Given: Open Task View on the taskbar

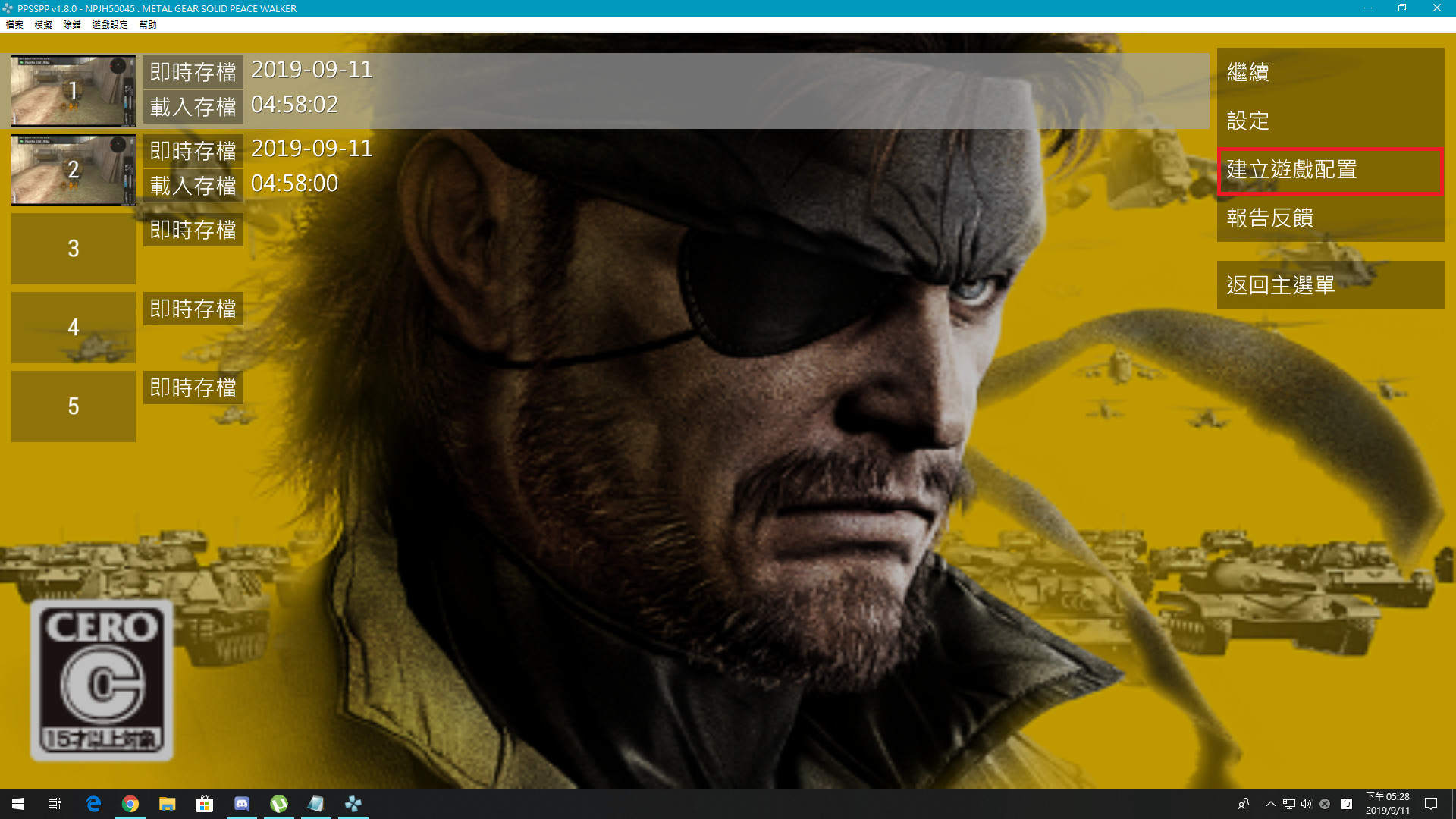Looking at the screenshot, I should point(55,804).
